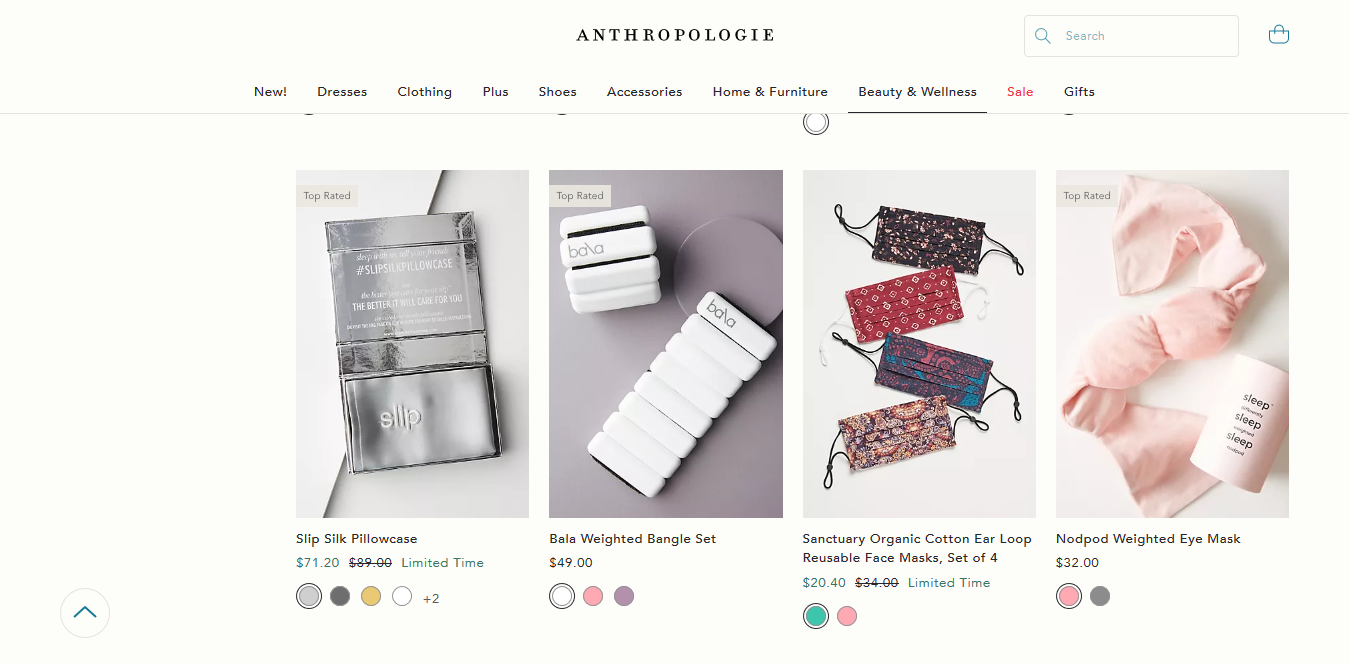Click the back-to-top arrow button

pyautogui.click(x=85, y=612)
